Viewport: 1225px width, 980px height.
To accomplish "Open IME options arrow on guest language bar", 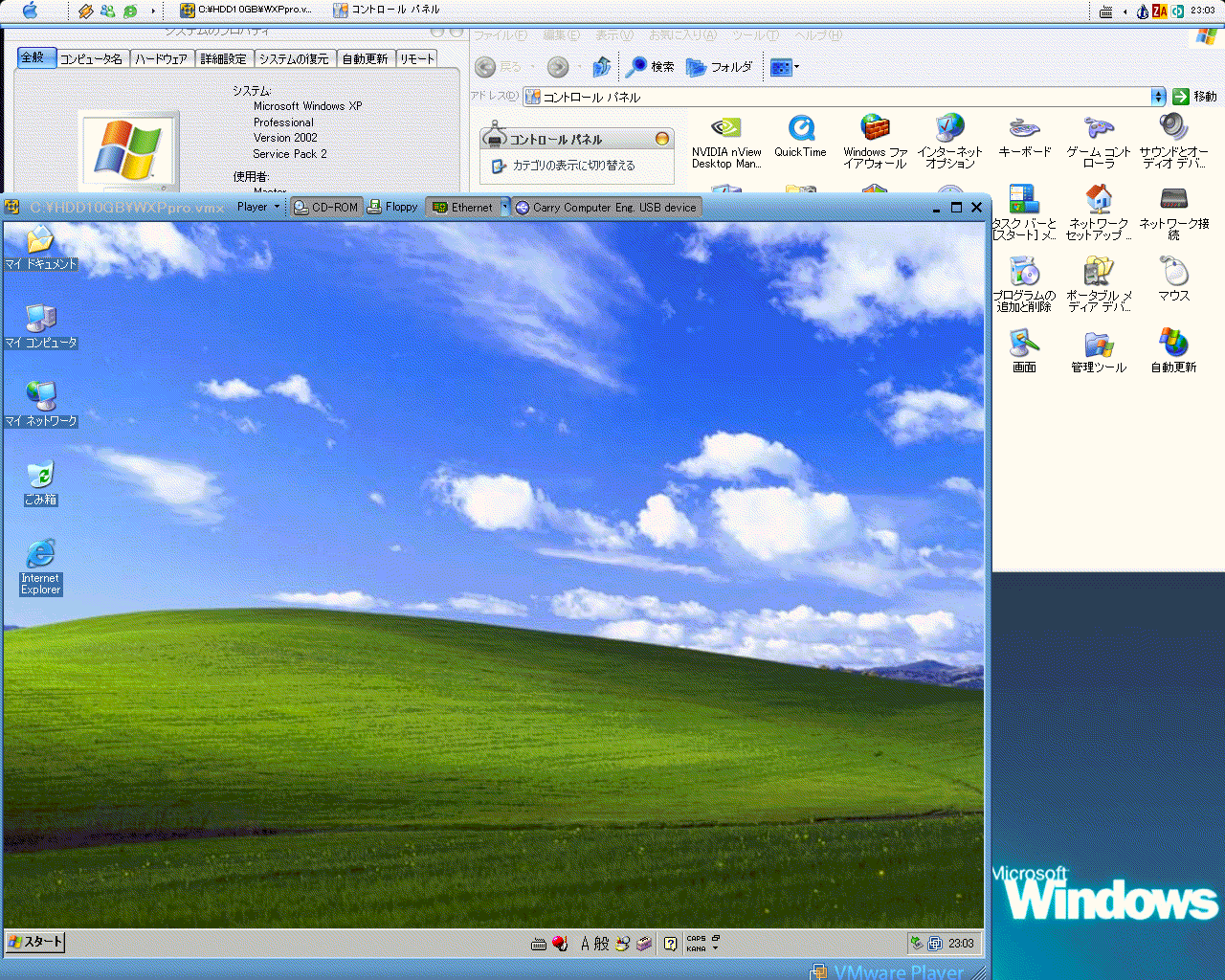I will click(715, 948).
